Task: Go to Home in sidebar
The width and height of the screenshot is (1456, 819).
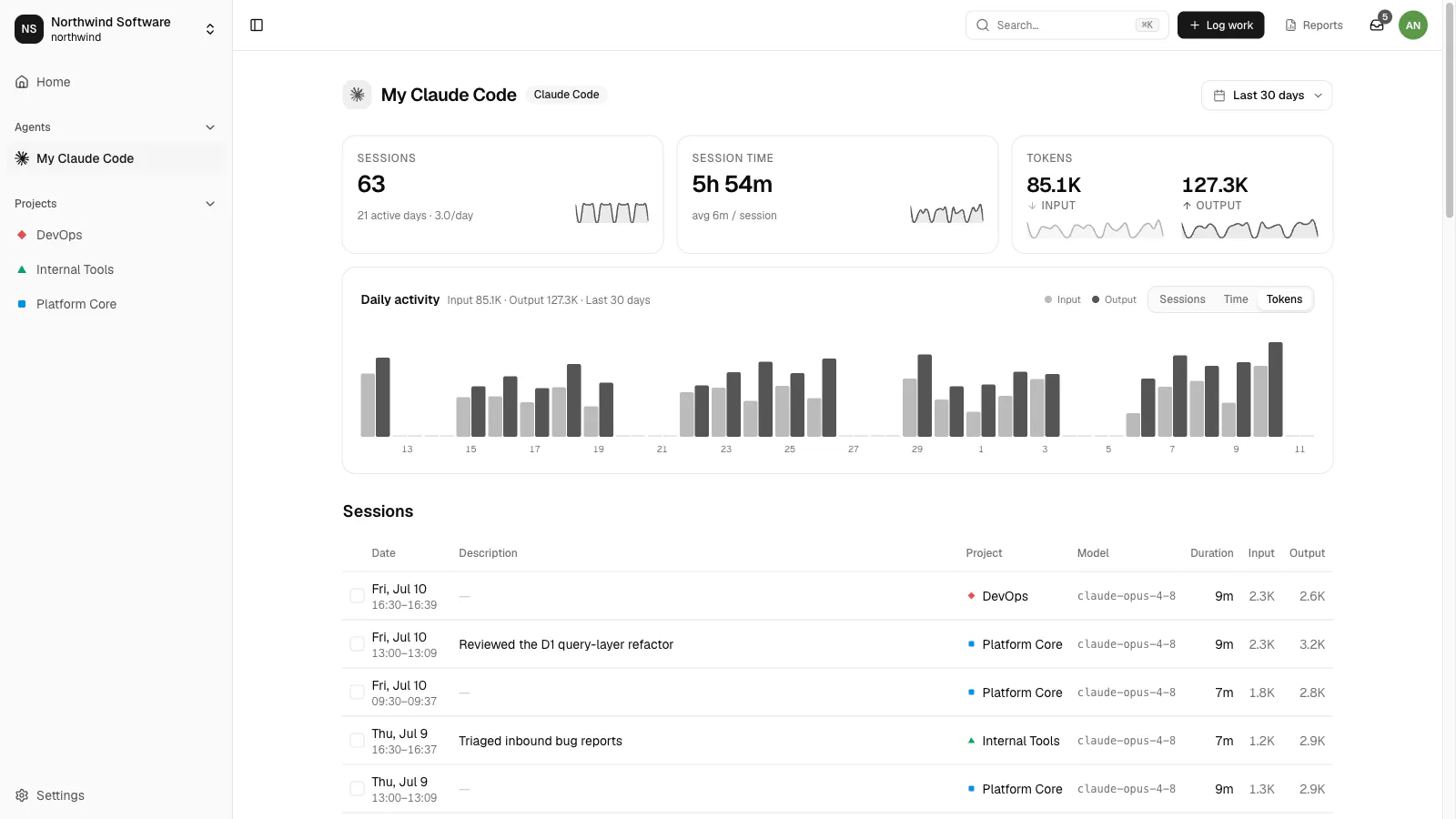Action: coord(116,82)
